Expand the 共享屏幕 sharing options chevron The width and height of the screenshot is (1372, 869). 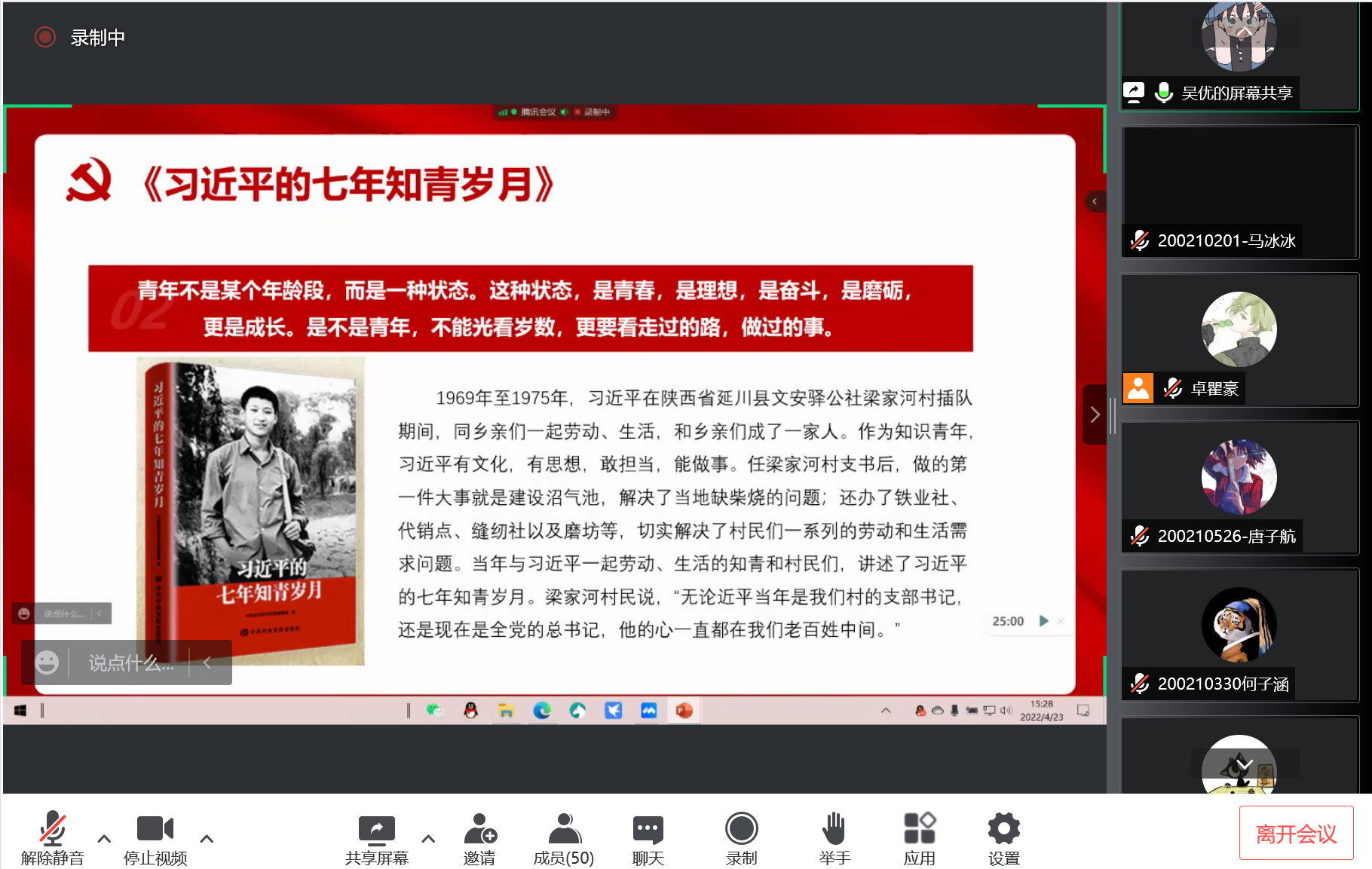click(428, 838)
